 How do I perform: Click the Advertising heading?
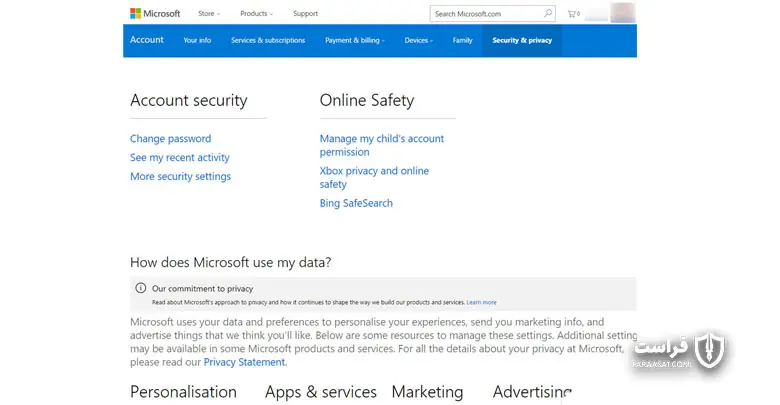pyautogui.click(x=532, y=392)
